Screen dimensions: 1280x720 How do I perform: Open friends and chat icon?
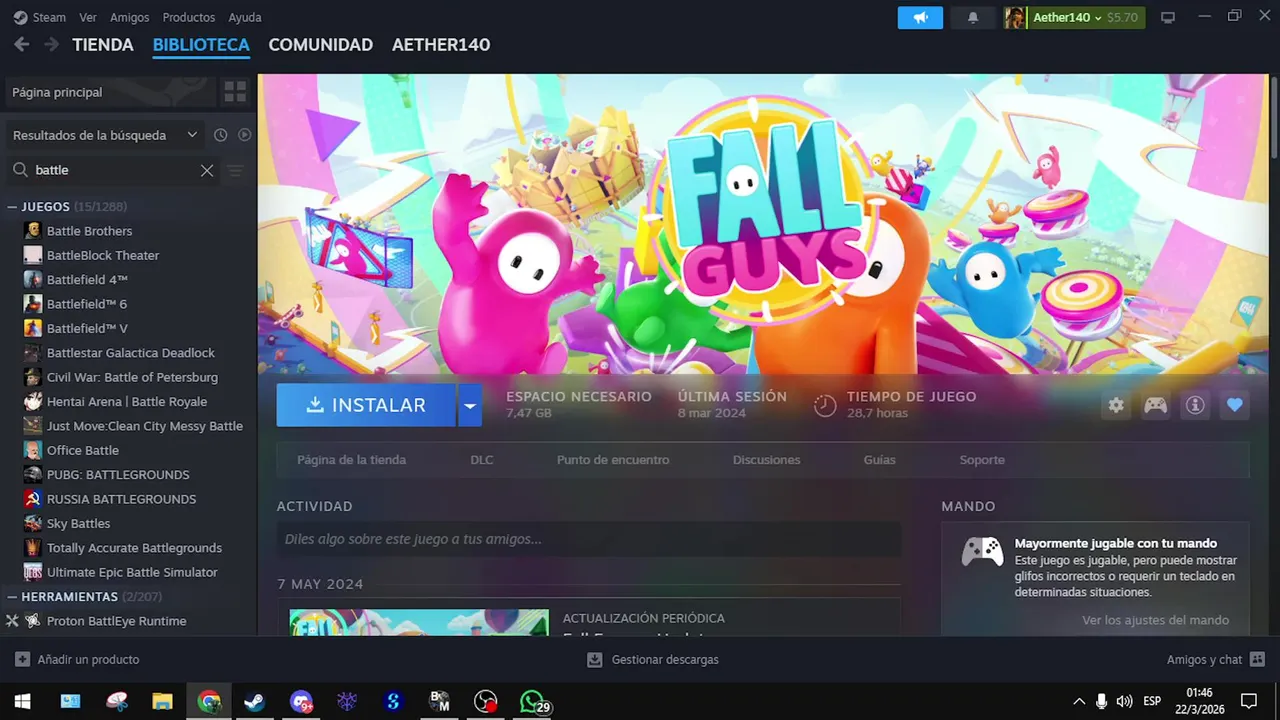click(1258, 660)
